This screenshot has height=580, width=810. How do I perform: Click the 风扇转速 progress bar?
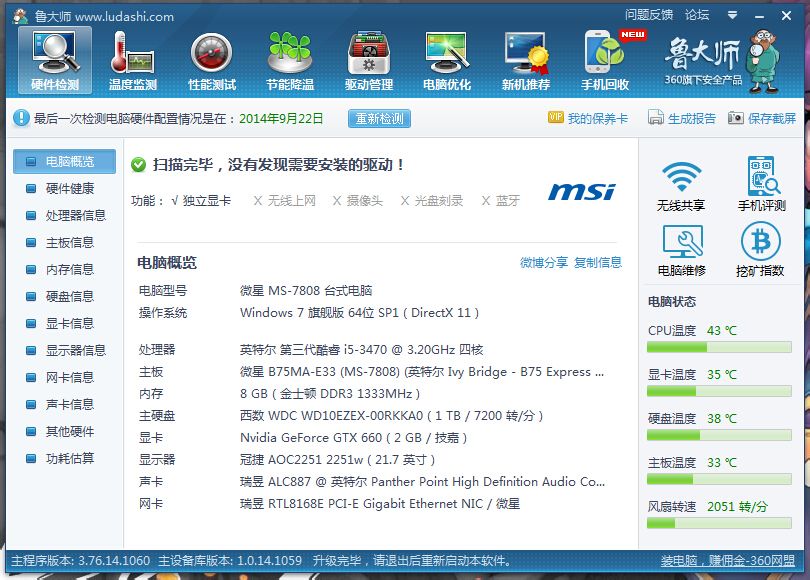[719, 523]
